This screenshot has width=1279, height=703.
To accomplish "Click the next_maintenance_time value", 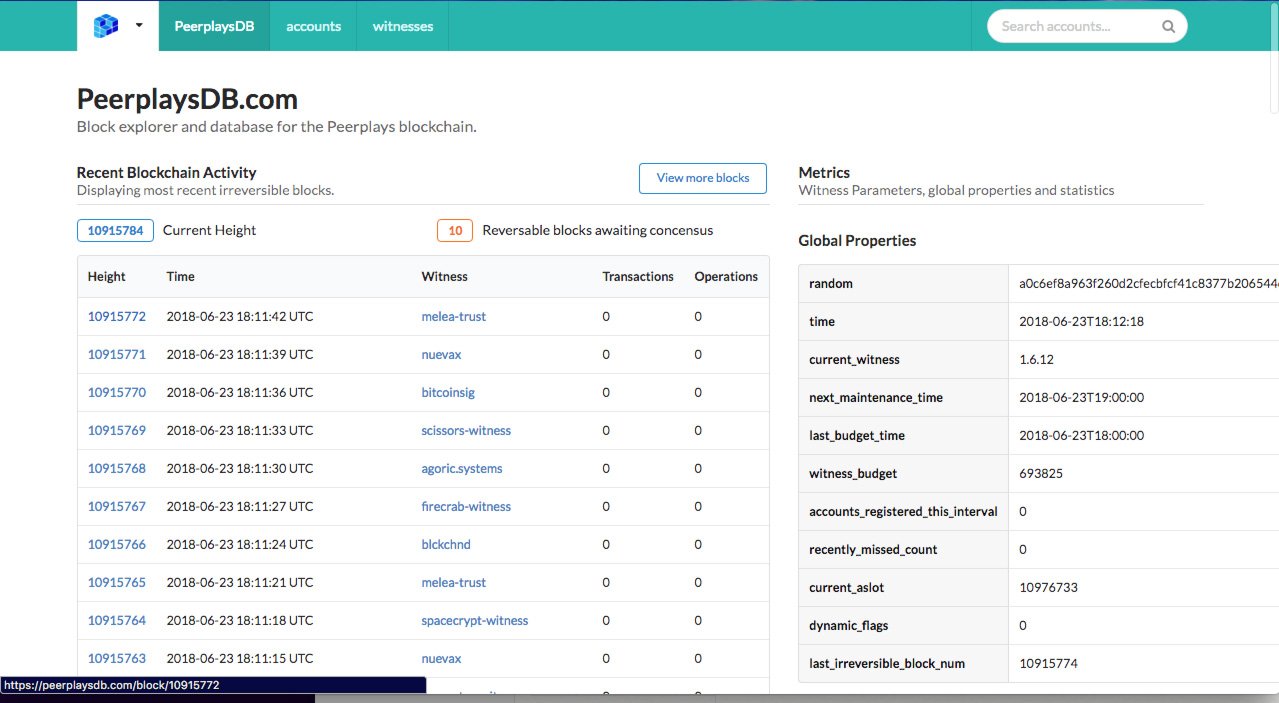I will (x=1081, y=398).
